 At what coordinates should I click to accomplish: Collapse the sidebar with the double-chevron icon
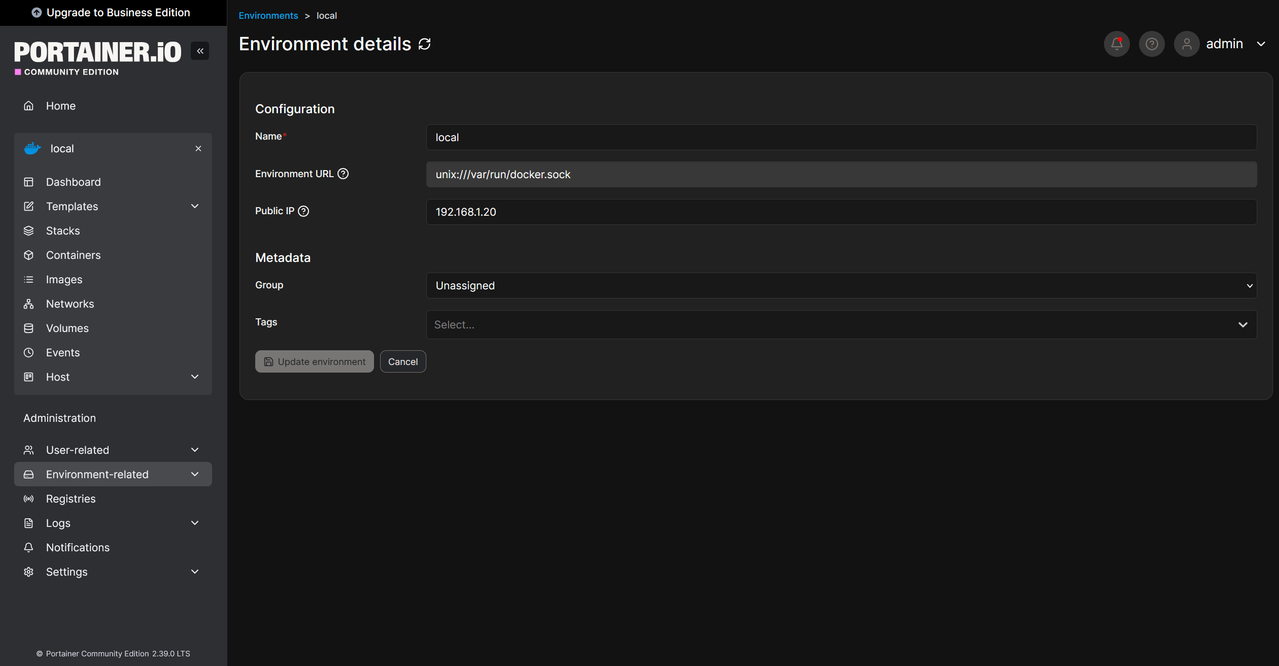tap(200, 50)
